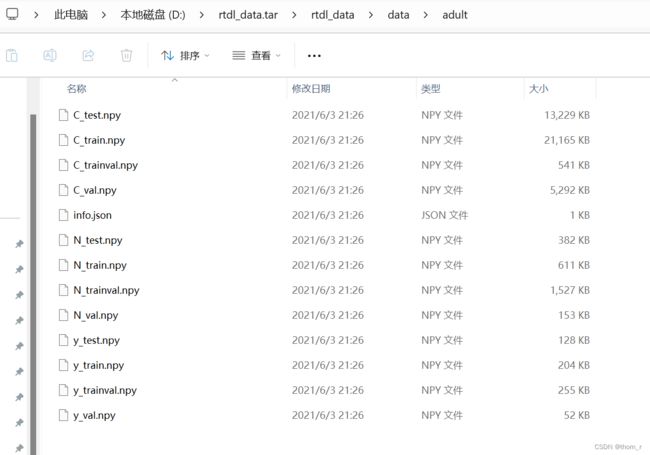
Task: Click the delete trash can icon
Action: (126, 55)
